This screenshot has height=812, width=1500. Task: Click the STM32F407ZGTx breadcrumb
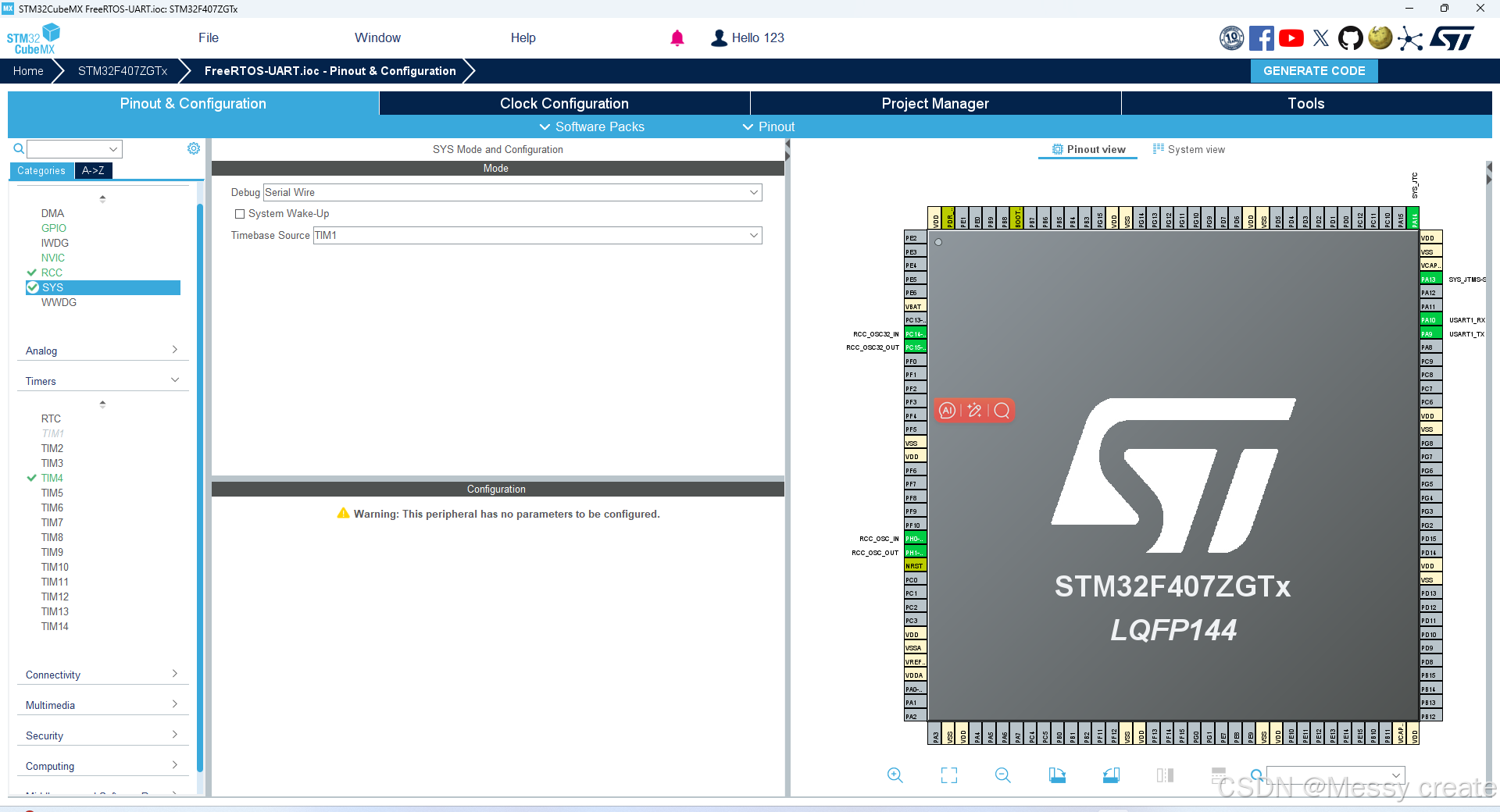click(123, 70)
